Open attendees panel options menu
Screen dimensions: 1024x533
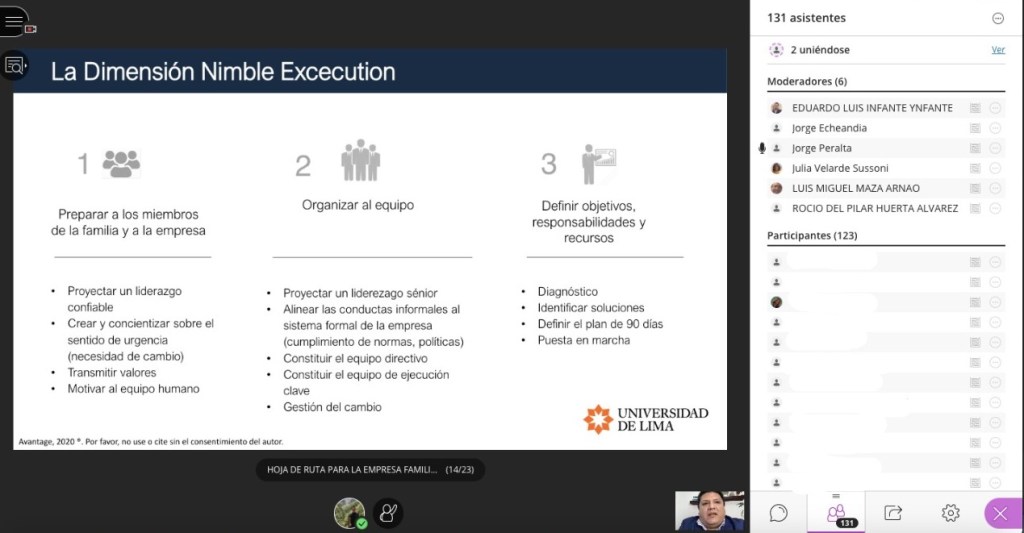click(x=997, y=18)
